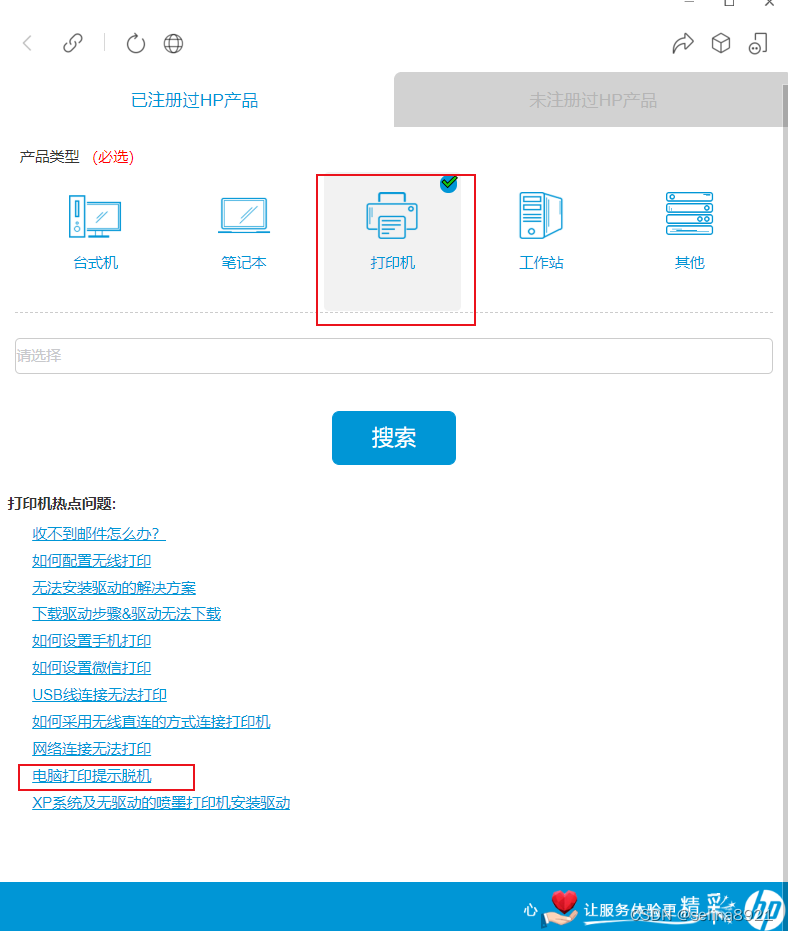Click the 搜索 search button

click(394, 438)
